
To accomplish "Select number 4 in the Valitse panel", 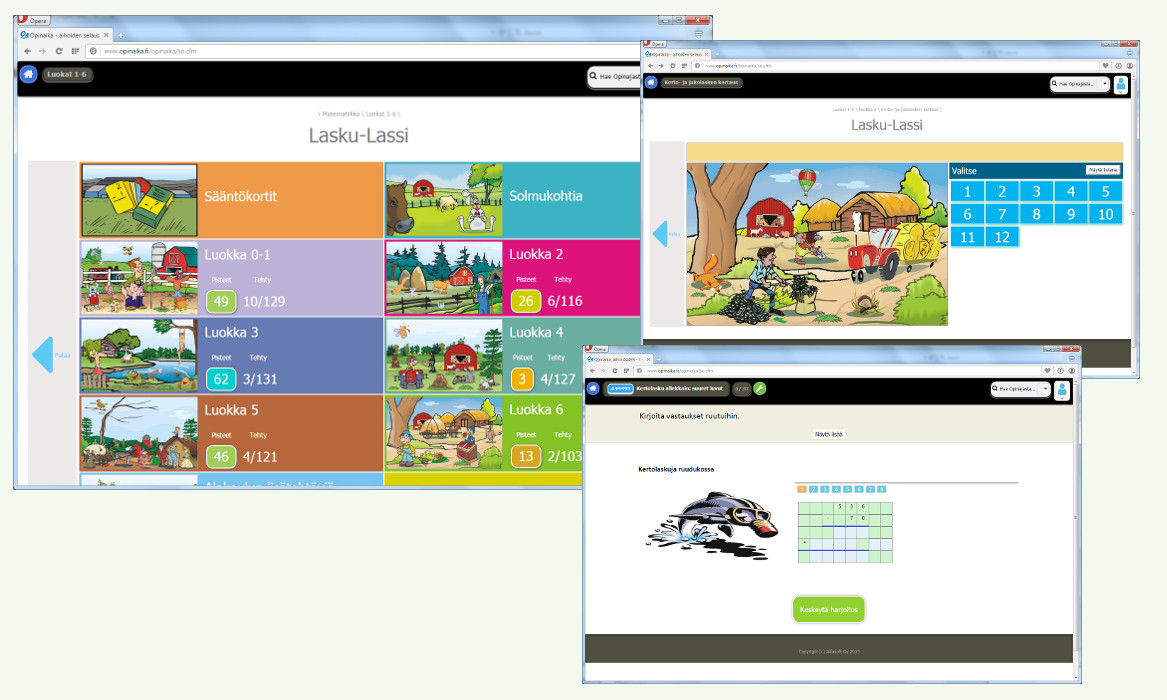I will point(1071,192).
